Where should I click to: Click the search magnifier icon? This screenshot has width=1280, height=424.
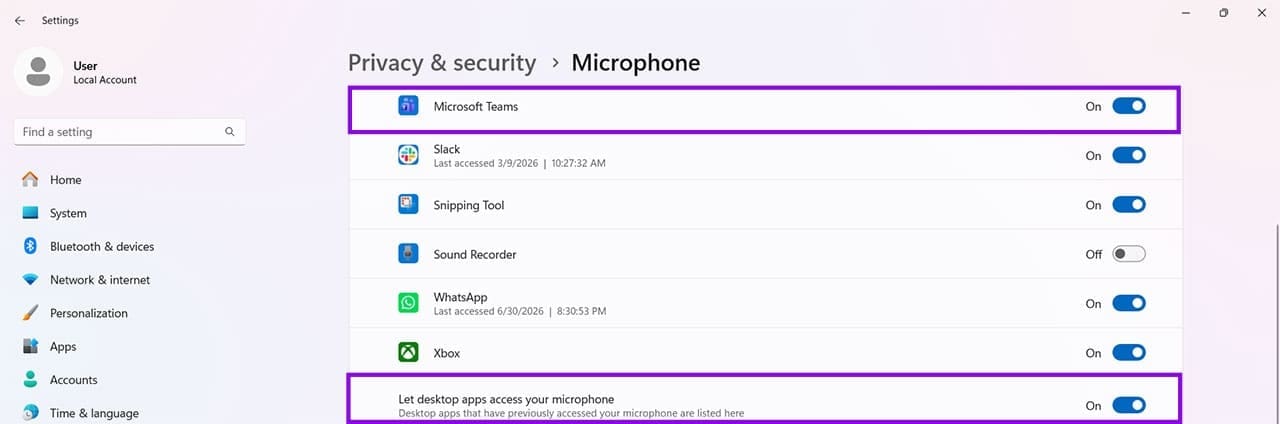[230, 132]
